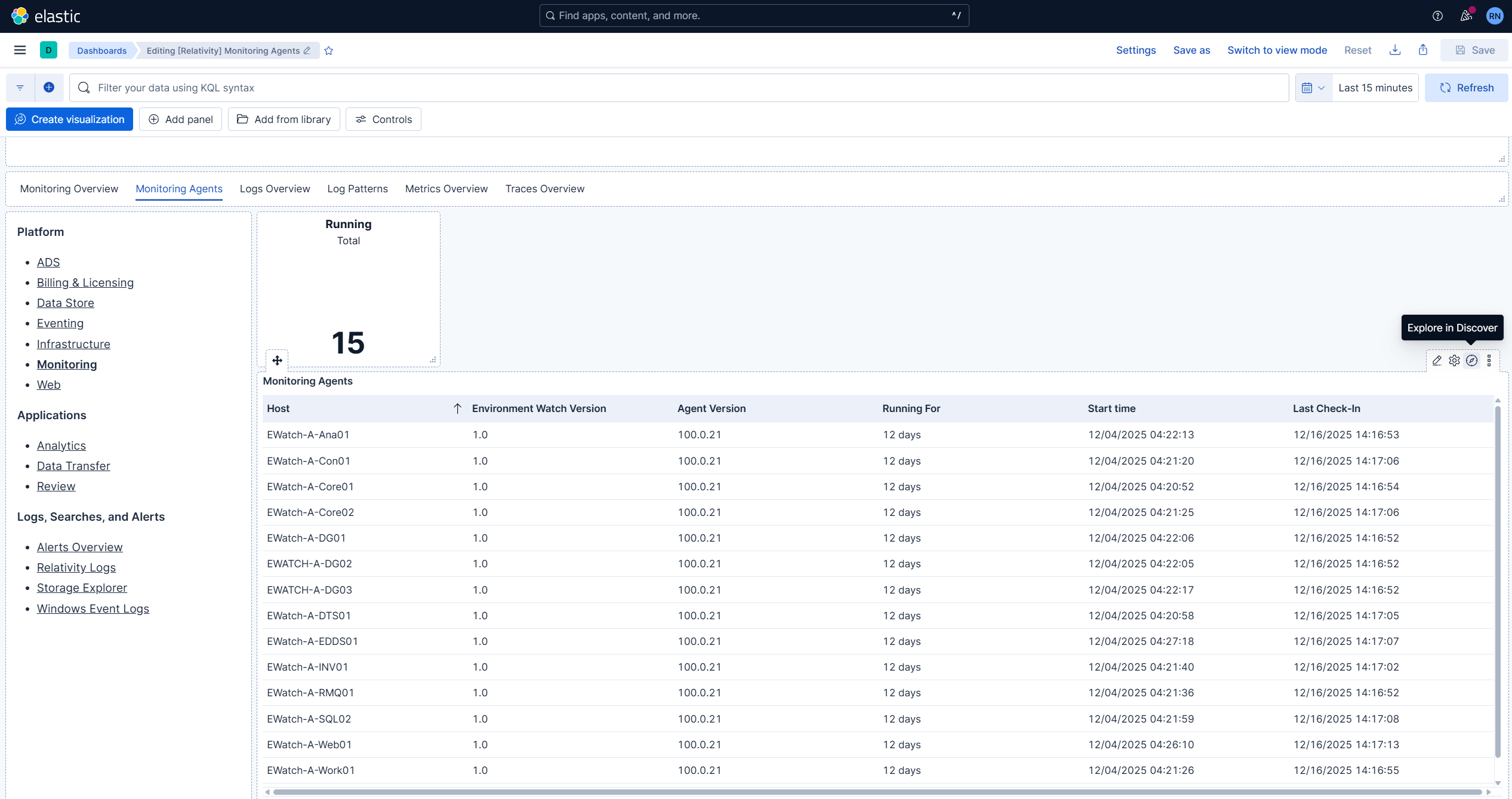Open Alerts Overview link

[80, 547]
